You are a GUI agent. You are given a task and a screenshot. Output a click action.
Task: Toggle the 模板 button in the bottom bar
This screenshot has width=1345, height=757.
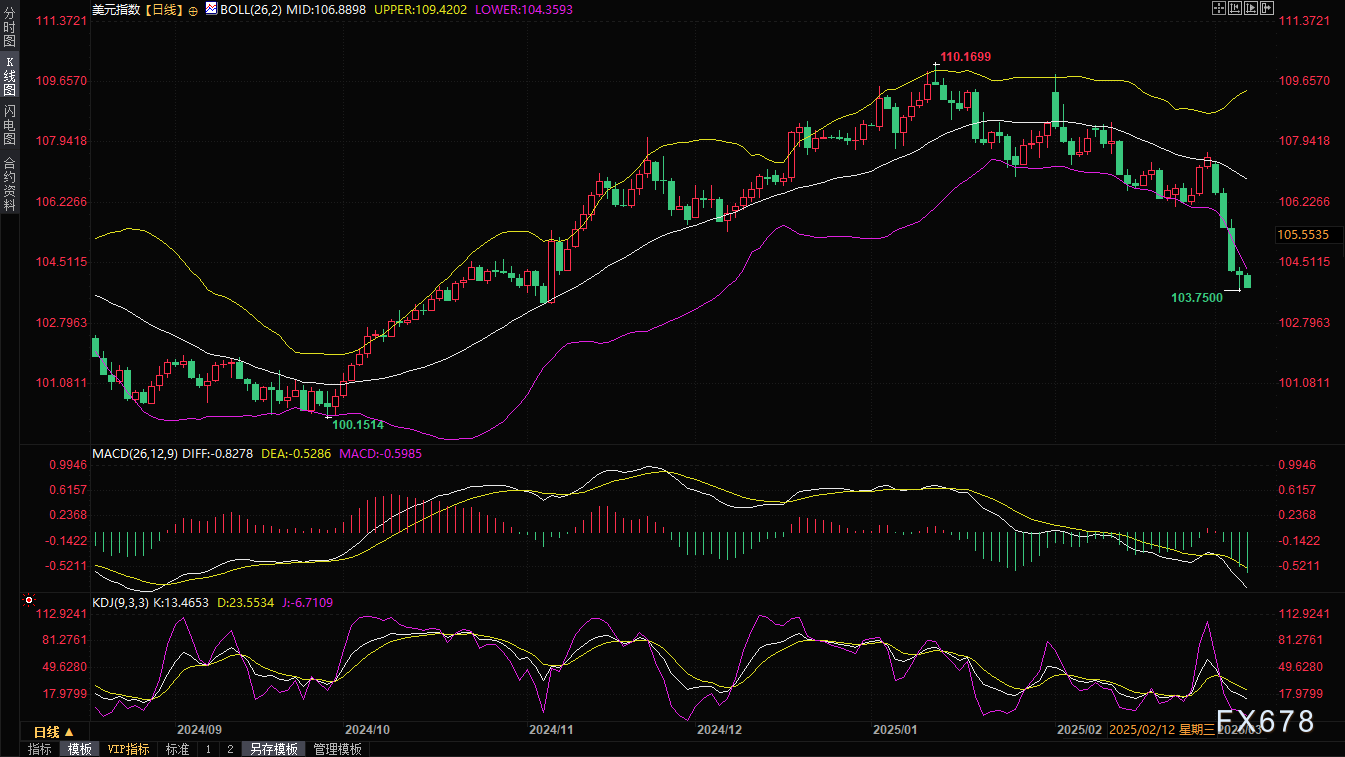(x=79, y=749)
